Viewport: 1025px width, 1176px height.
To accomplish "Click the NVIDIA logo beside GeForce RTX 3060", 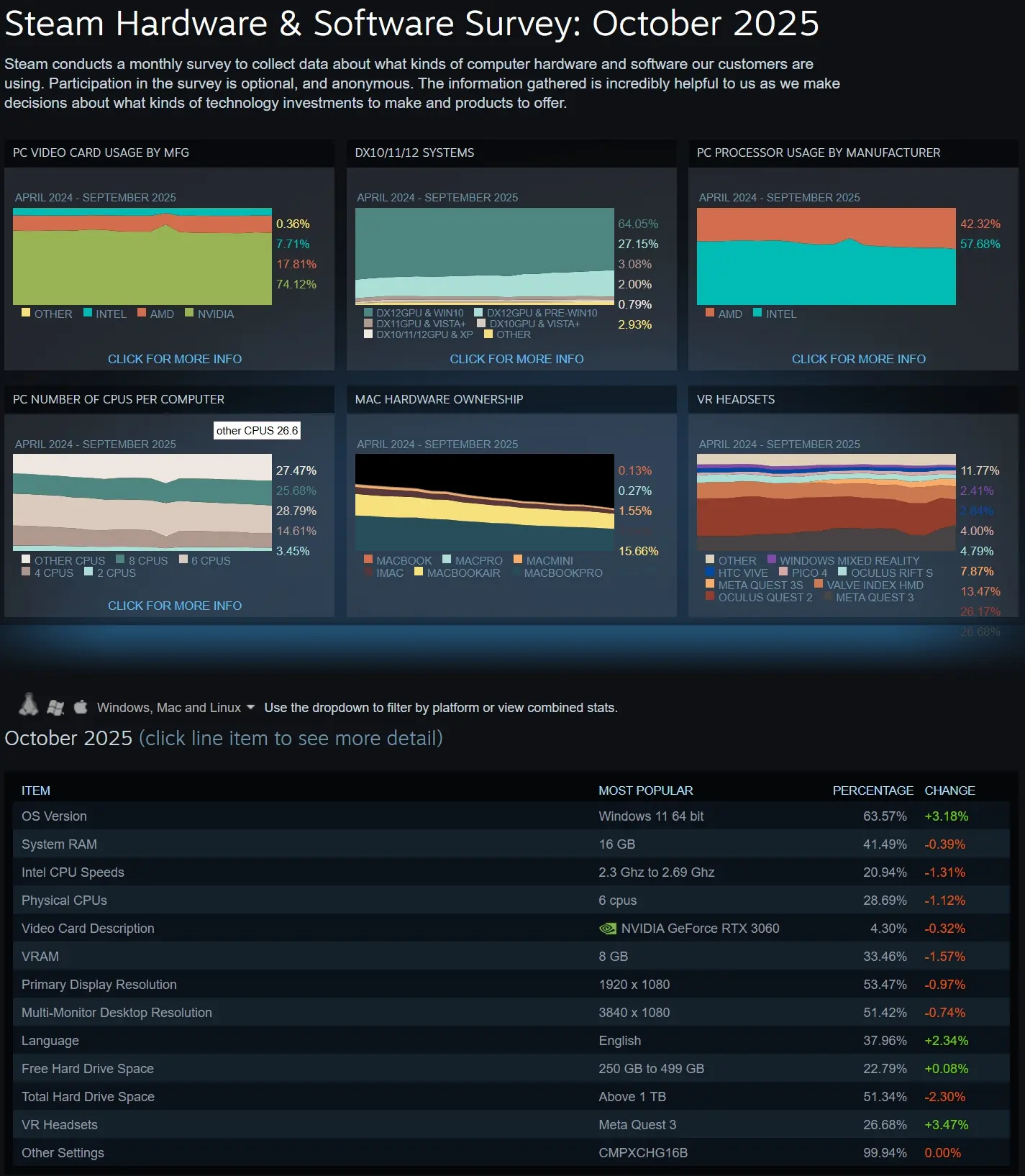I will pyautogui.click(x=607, y=929).
